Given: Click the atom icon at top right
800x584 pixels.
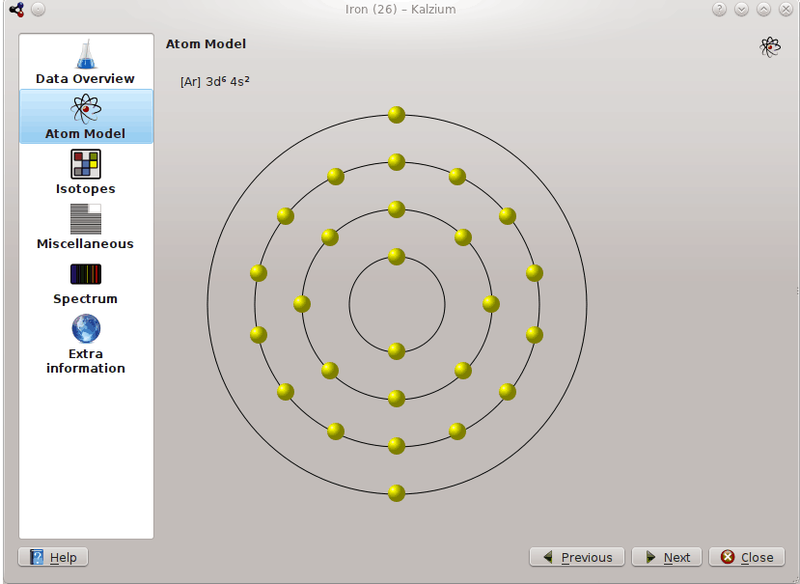Looking at the screenshot, I should pyautogui.click(x=770, y=47).
